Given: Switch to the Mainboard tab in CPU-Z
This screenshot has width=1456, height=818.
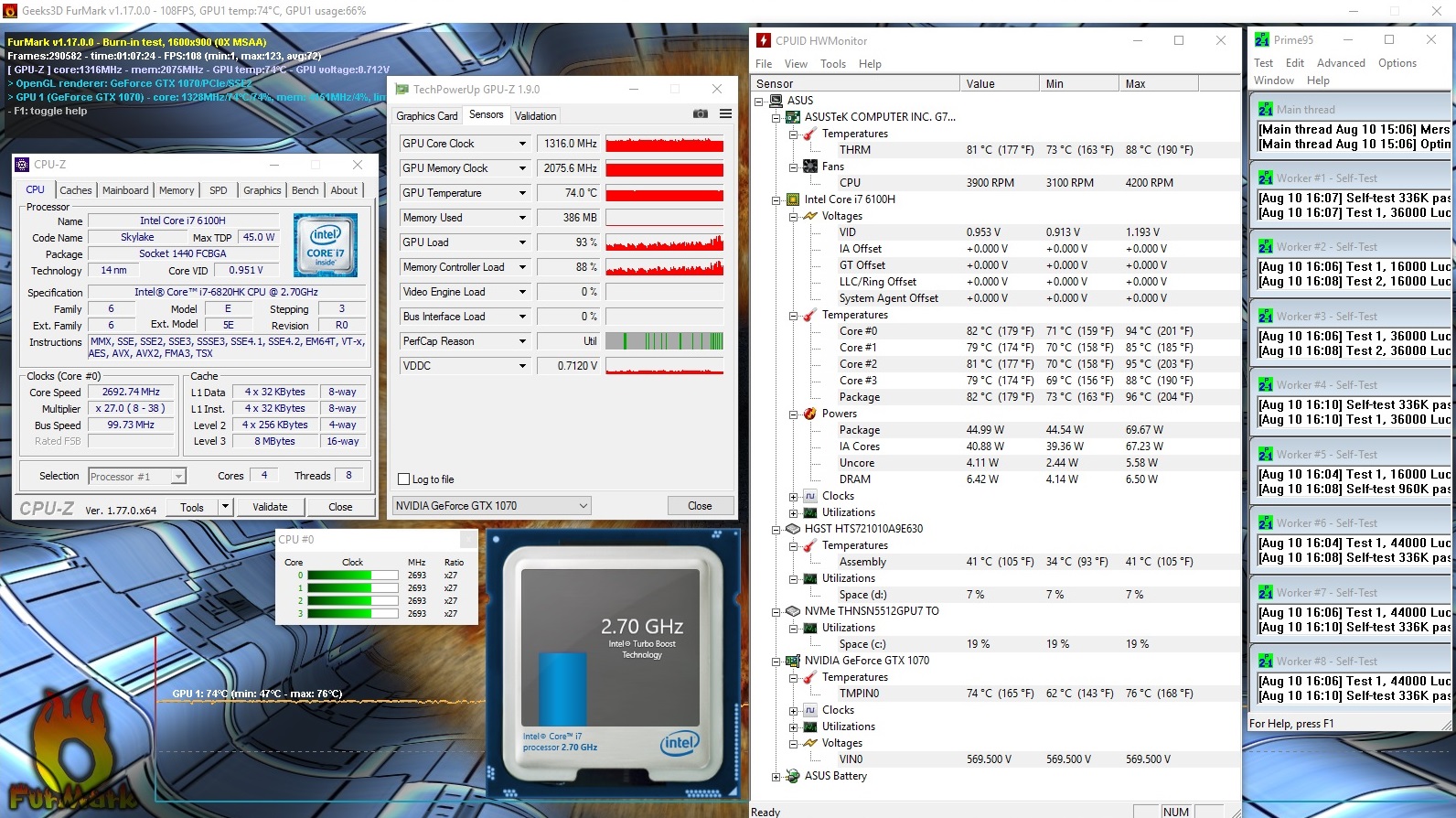Looking at the screenshot, I should click(x=125, y=190).
